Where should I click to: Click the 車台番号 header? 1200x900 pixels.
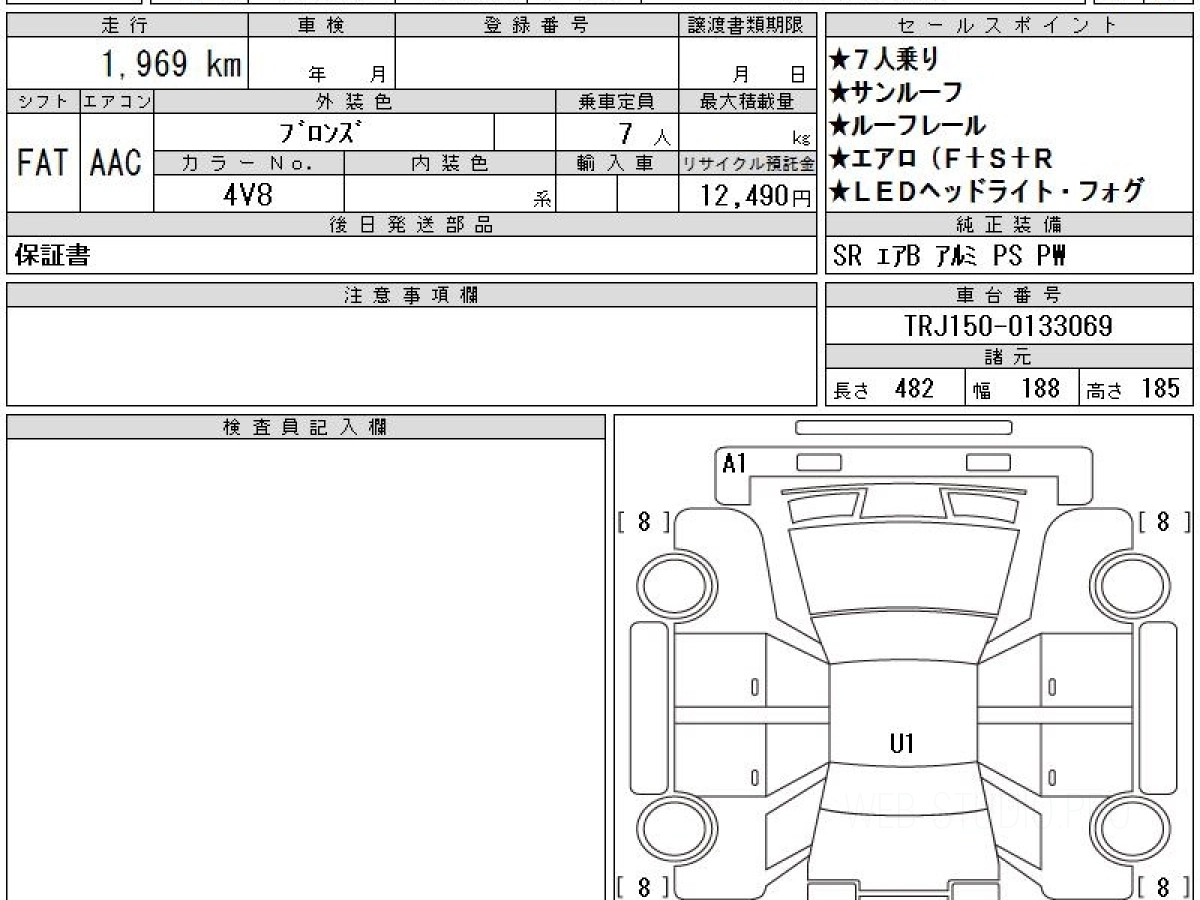pyautogui.click(x=1009, y=295)
